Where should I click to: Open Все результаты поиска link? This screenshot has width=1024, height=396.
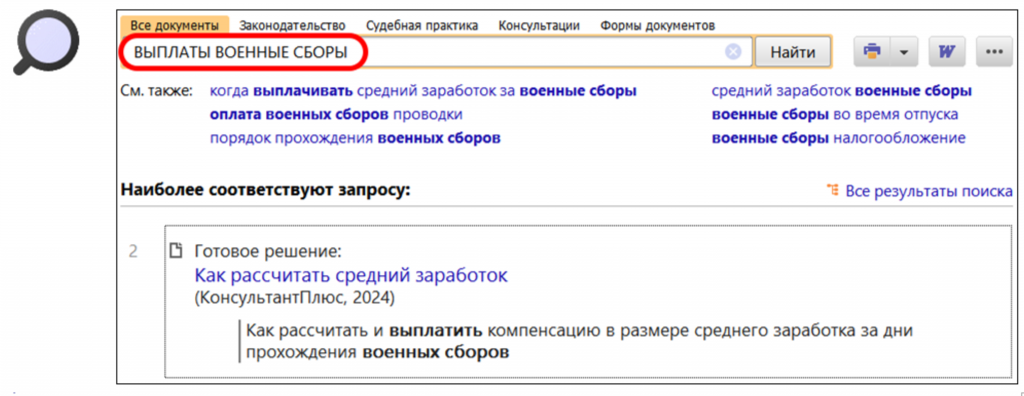pyautogui.click(x=929, y=191)
